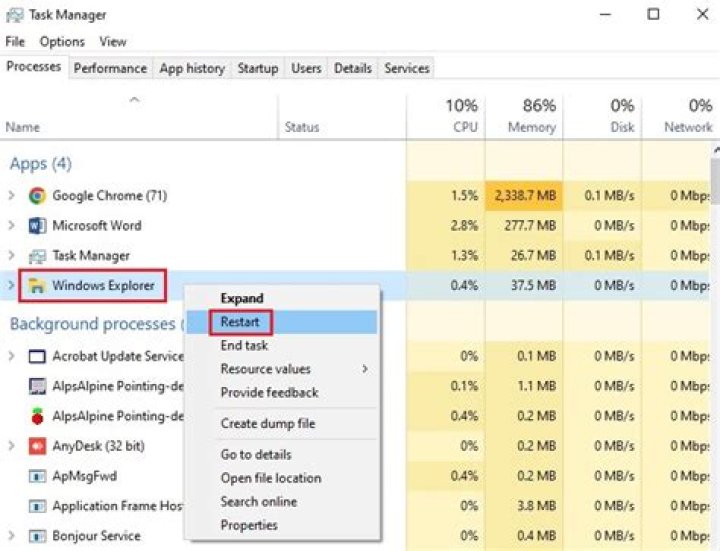
Task: Choose Expand in the context menu
Action: click(x=282, y=298)
